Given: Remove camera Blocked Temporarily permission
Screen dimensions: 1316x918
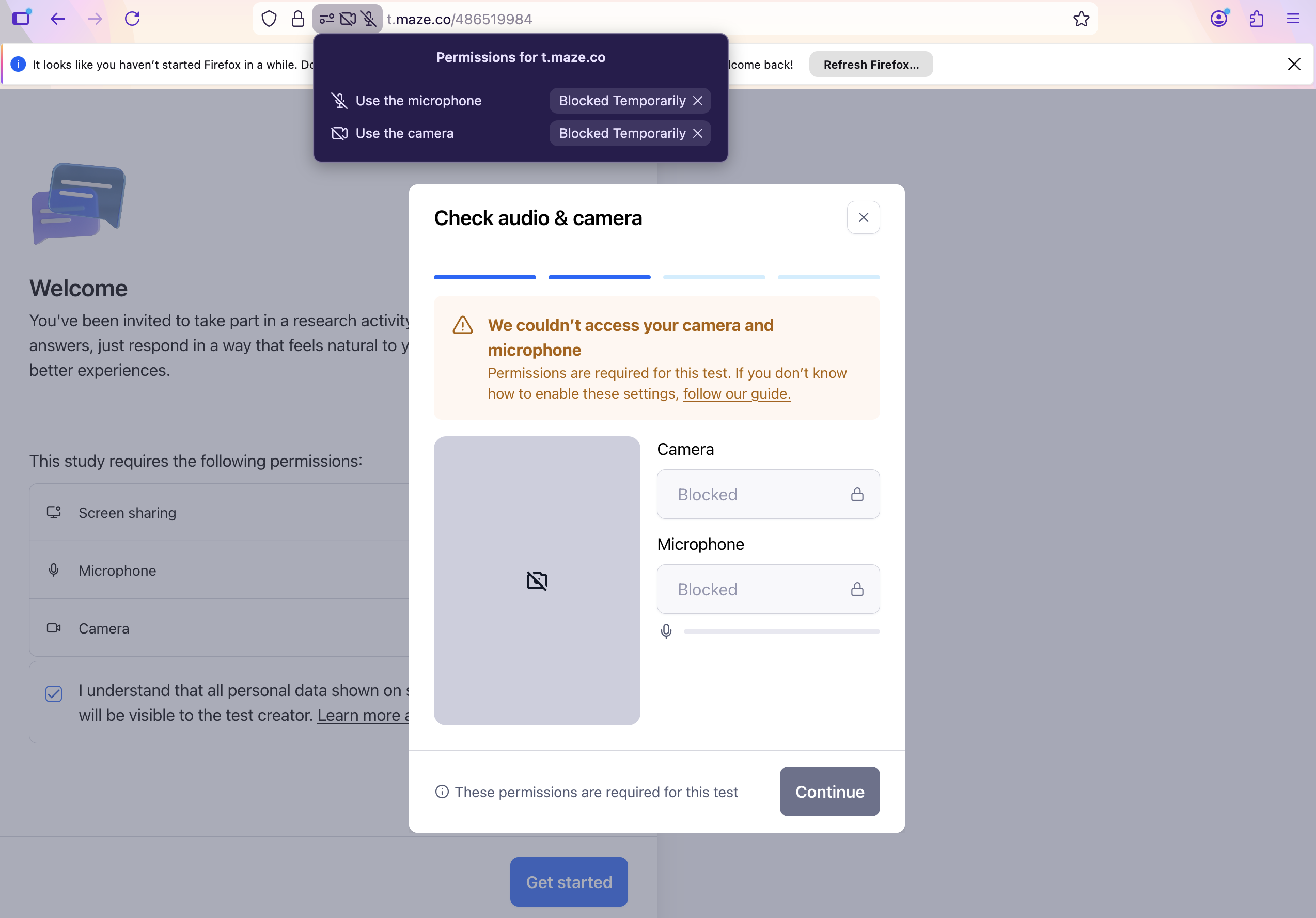Looking at the screenshot, I should (x=698, y=134).
